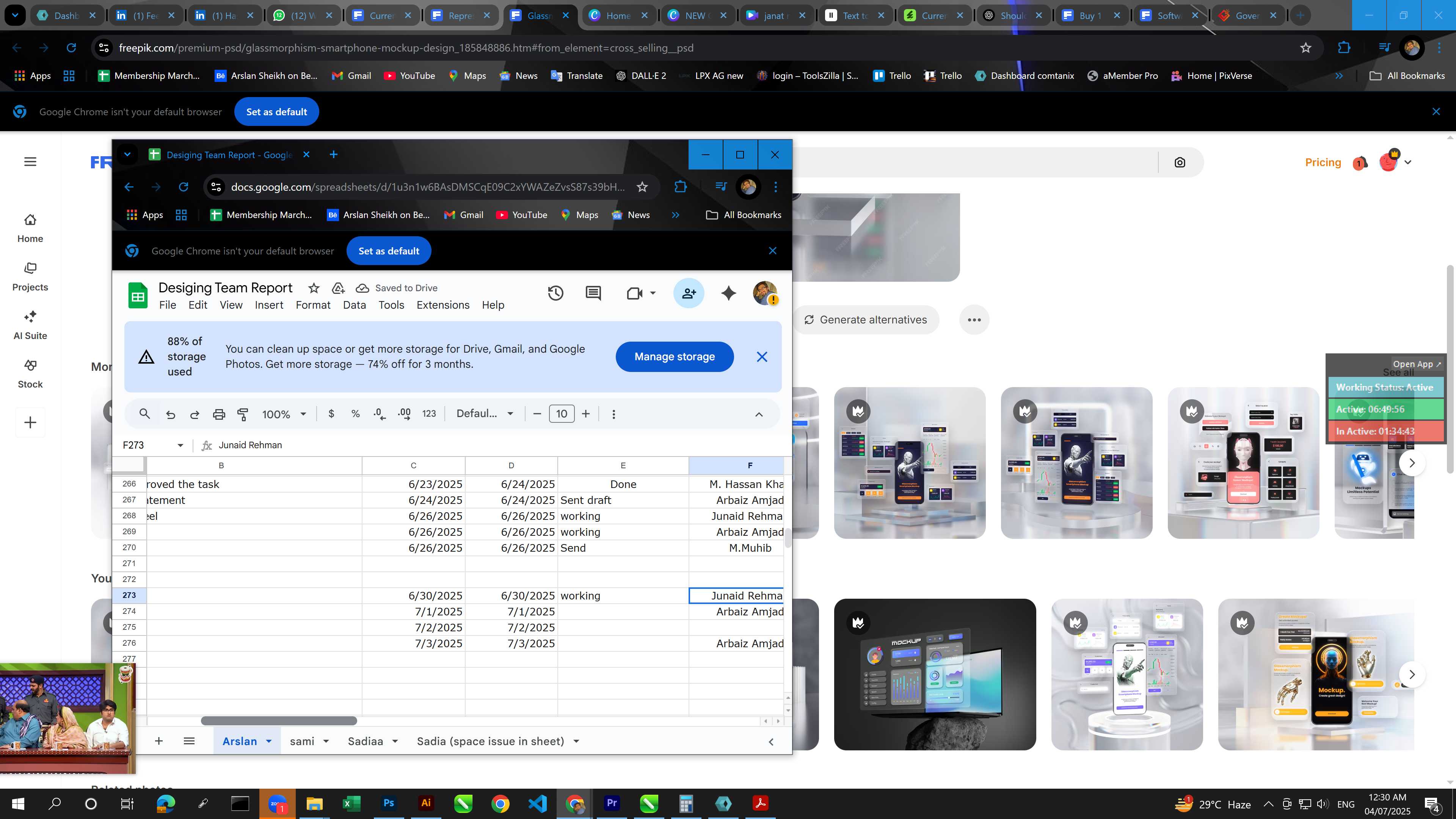Apply currency format with dollar icon
Image resolution: width=1456 pixels, height=819 pixels.
[x=331, y=414]
